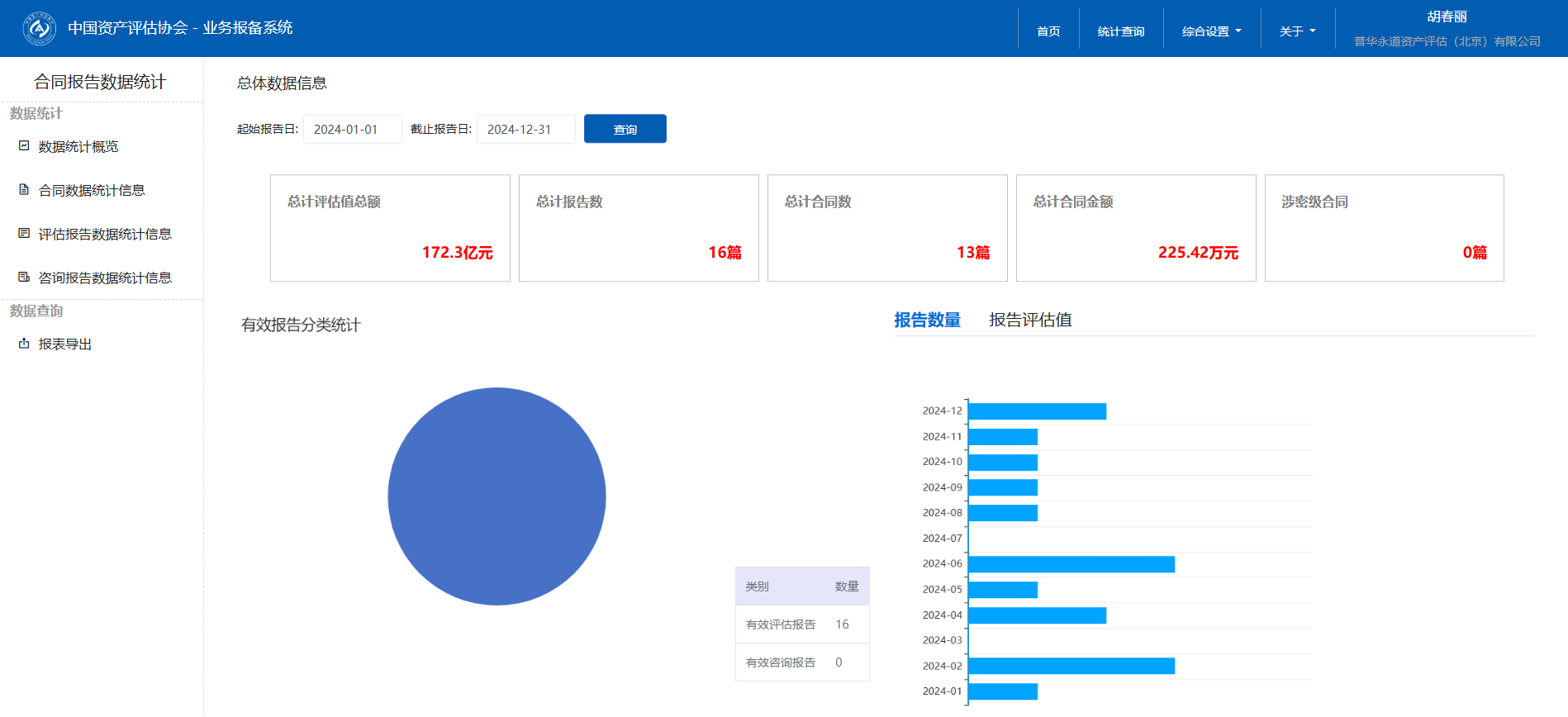
Task: Click the 评估报告数据统计信息 list icon
Action: (x=24, y=234)
